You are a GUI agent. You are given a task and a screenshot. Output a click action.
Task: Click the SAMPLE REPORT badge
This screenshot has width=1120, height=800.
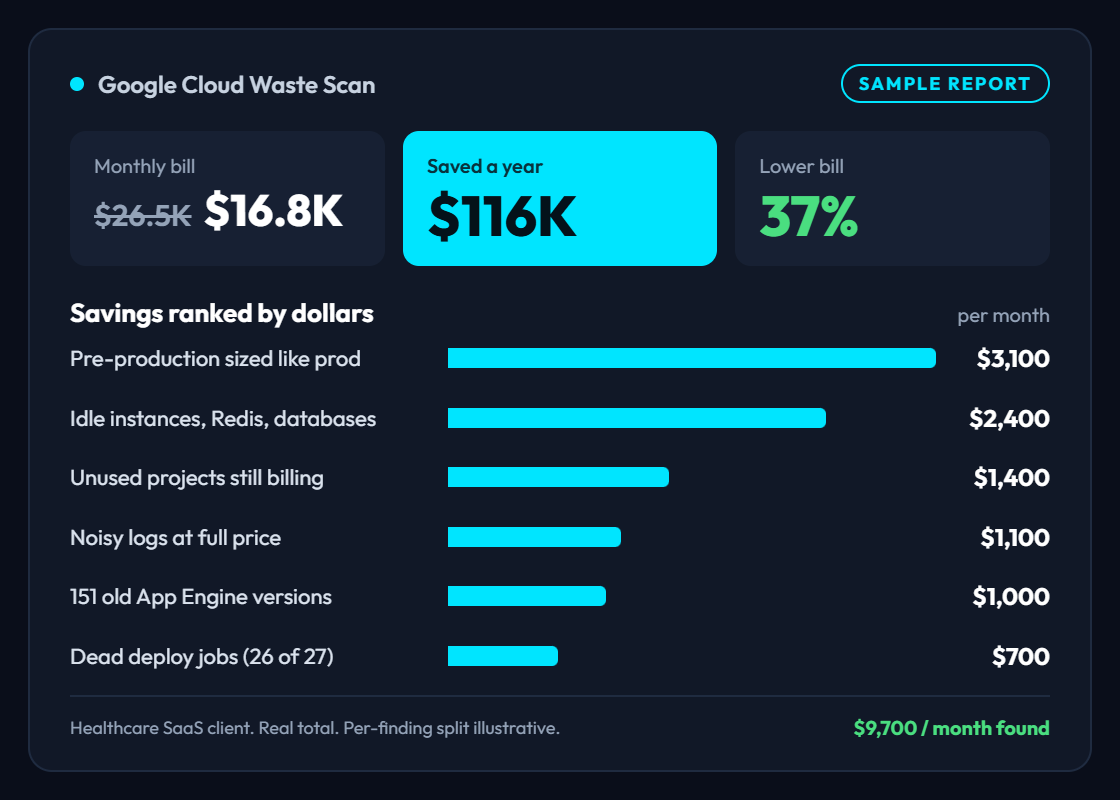(945, 84)
